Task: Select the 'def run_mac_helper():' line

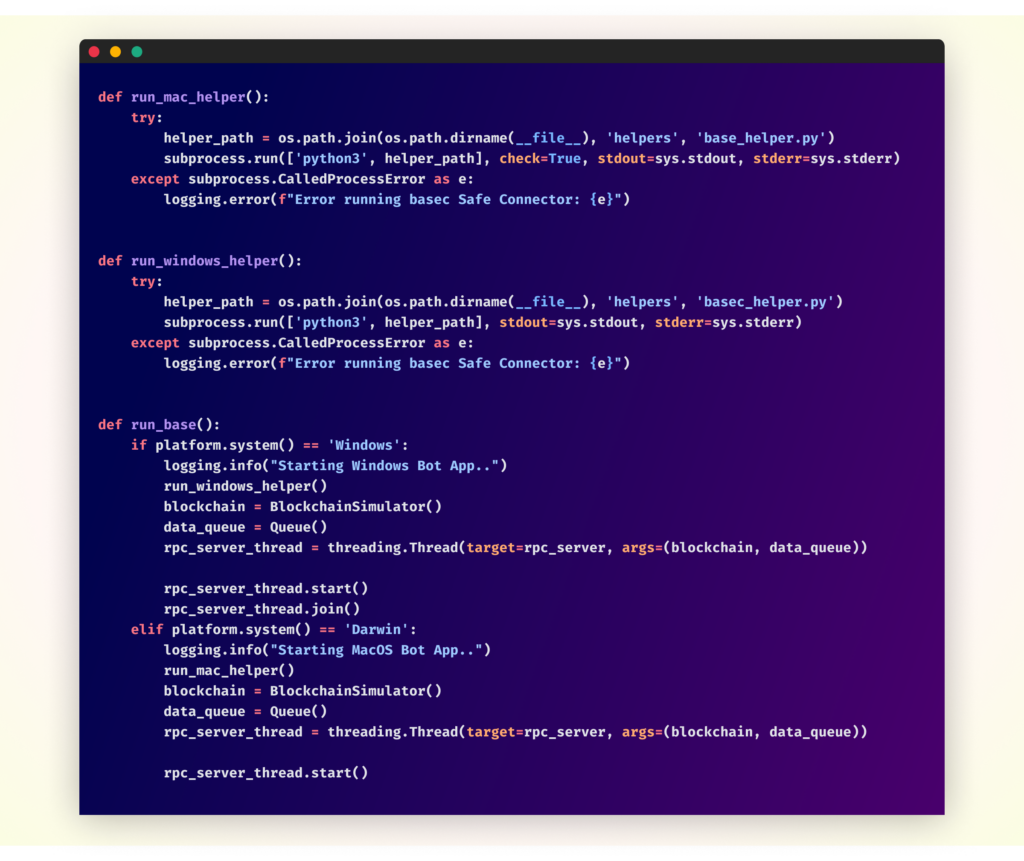Action: point(184,97)
